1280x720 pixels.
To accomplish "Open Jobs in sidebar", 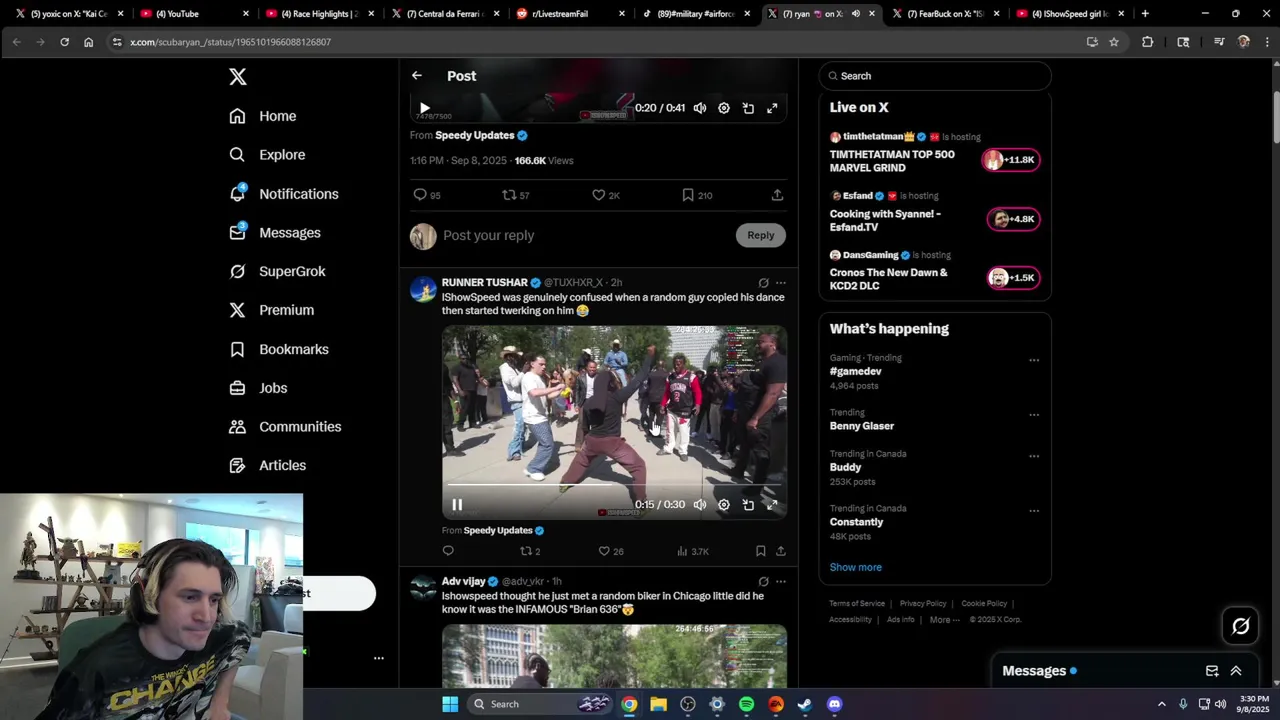I will click(x=258, y=388).
